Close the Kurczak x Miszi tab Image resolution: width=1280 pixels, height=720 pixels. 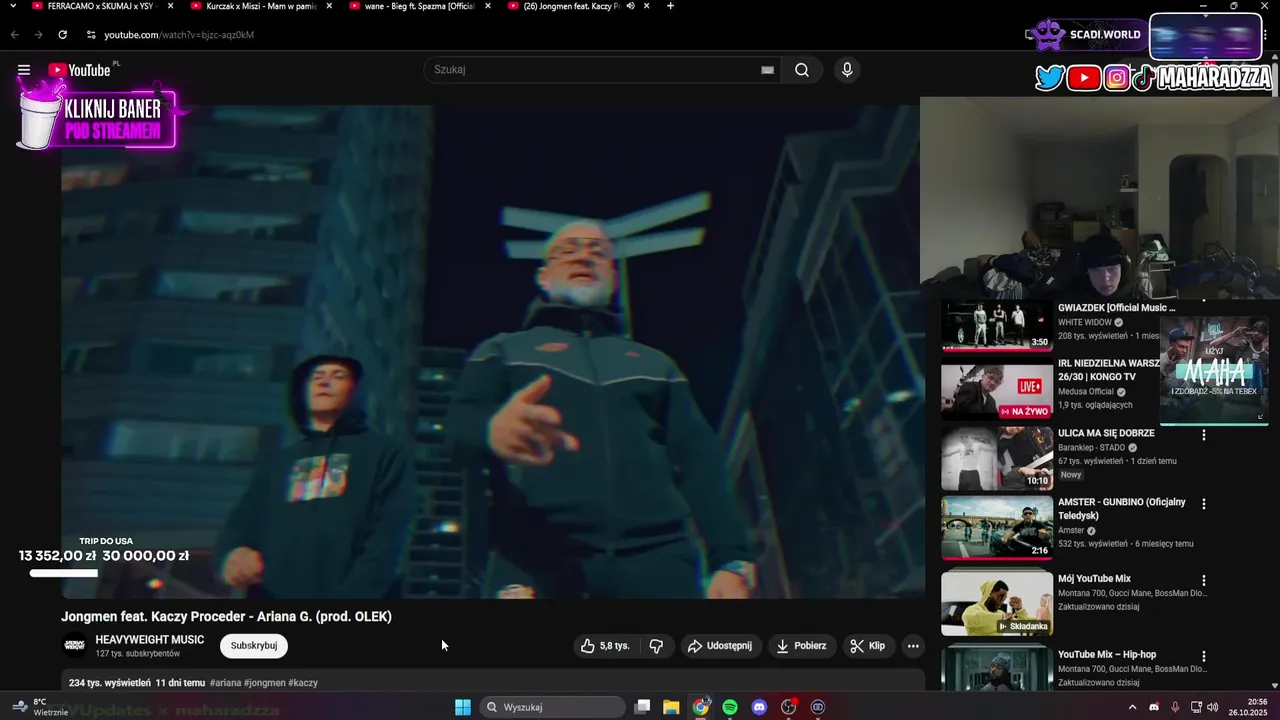tap(328, 6)
